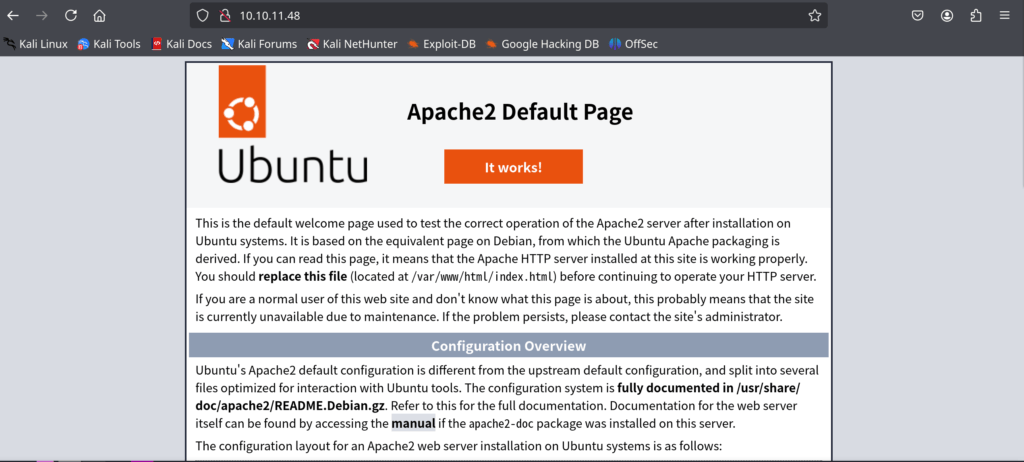
Task: Open the Extensions puzzle icon
Action: [976, 16]
